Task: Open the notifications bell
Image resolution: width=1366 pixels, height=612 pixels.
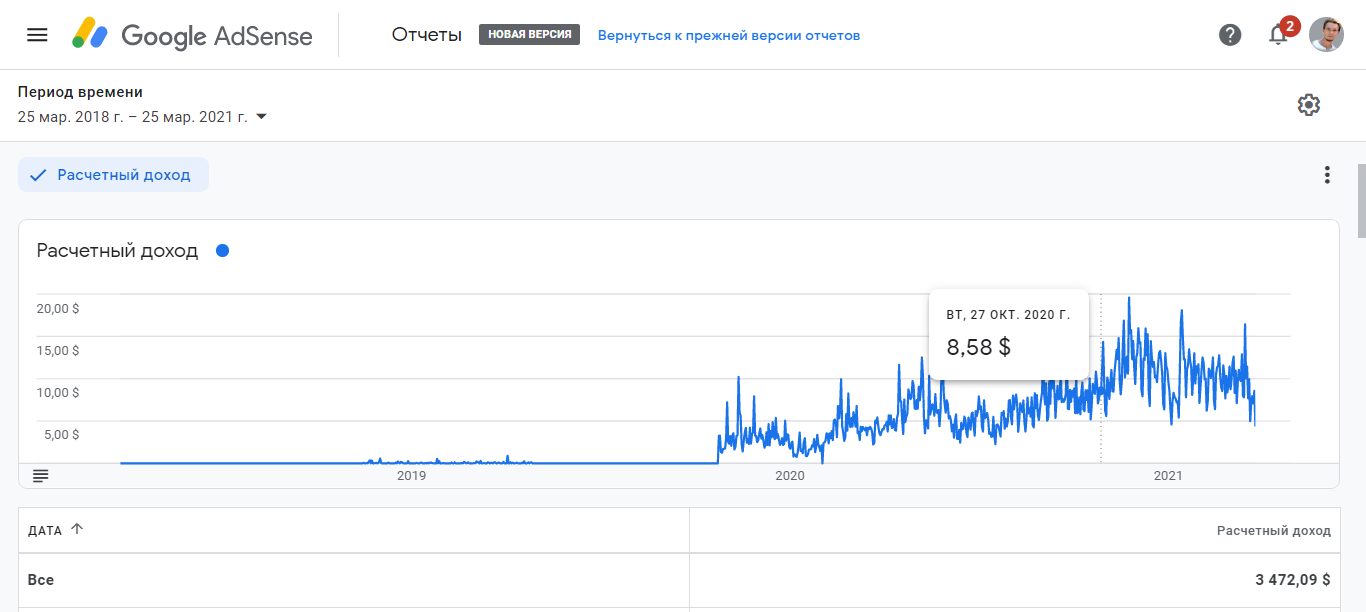Action: (1278, 35)
